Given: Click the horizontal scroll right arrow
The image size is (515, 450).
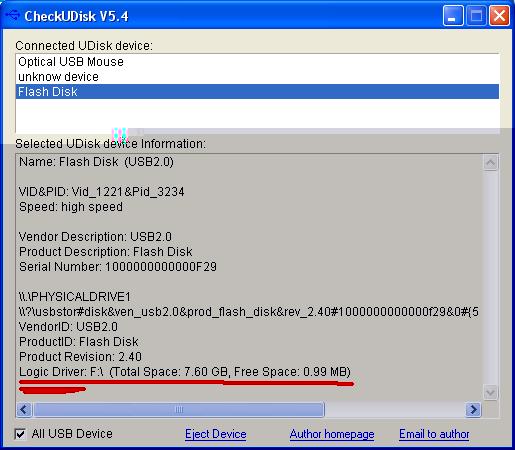Looking at the screenshot, I should pyautogui.click(x=473, y=409).
